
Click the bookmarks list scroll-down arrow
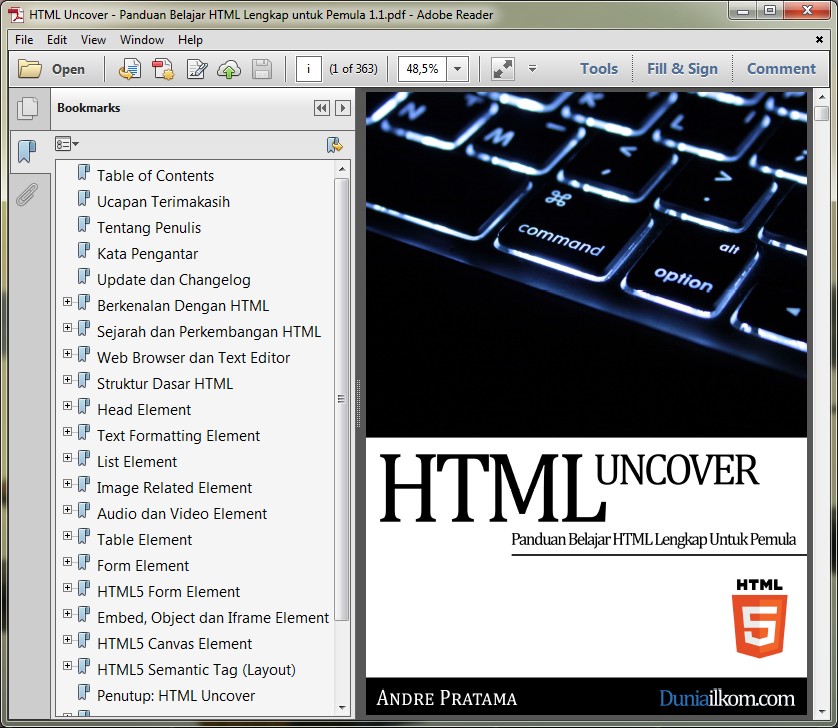pyautogui.click(x=342, y=708)
